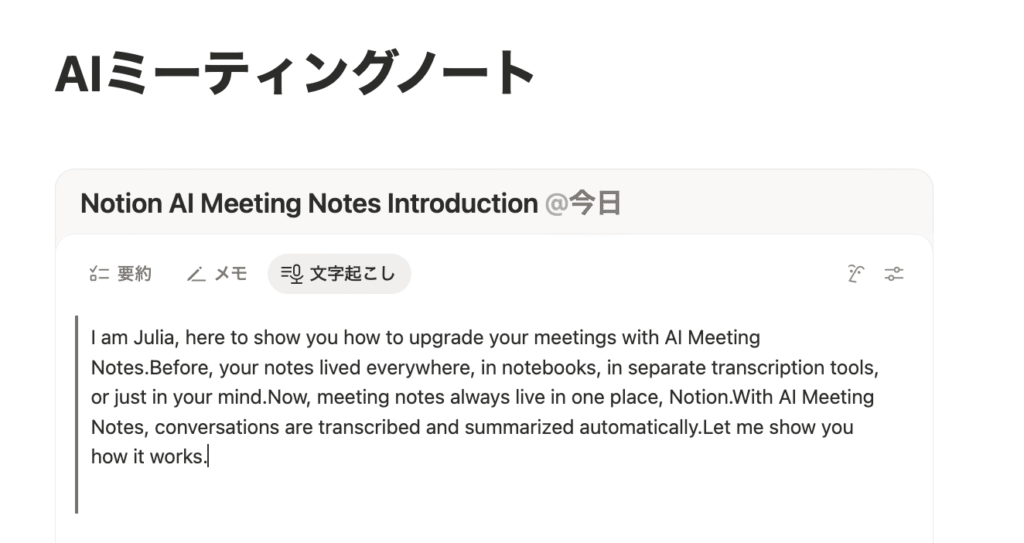The height and width of the screenshot is (543, 1024).
Task: Click the @今日 date mention
Action: click(584, 204)
